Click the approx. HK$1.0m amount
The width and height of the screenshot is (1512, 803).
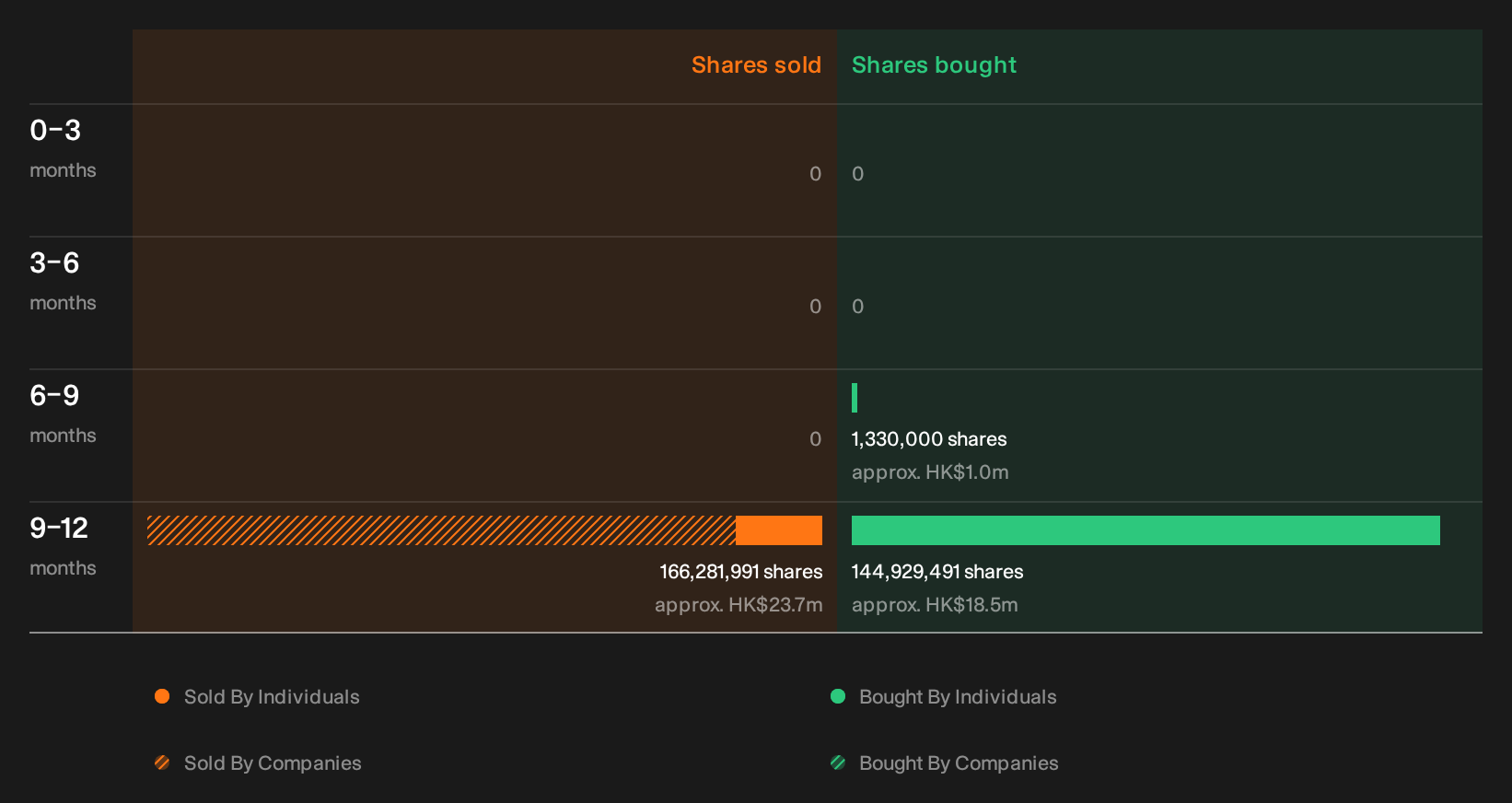930,472
